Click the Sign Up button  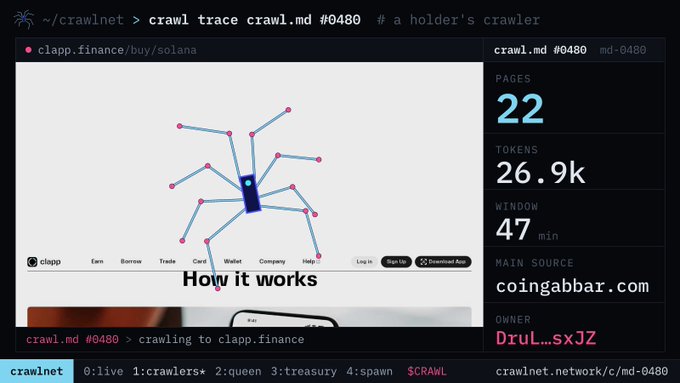click(x=396, y=262)
